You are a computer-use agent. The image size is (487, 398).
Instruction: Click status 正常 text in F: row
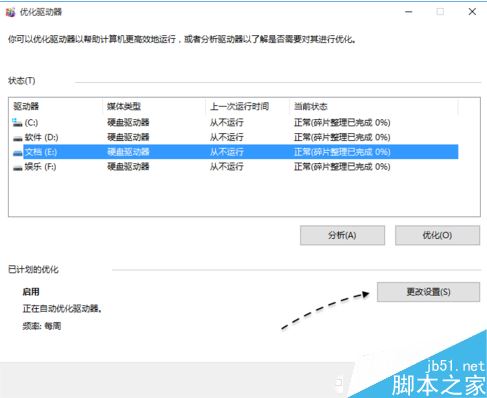pyautogui.click(x=342, y=167)
